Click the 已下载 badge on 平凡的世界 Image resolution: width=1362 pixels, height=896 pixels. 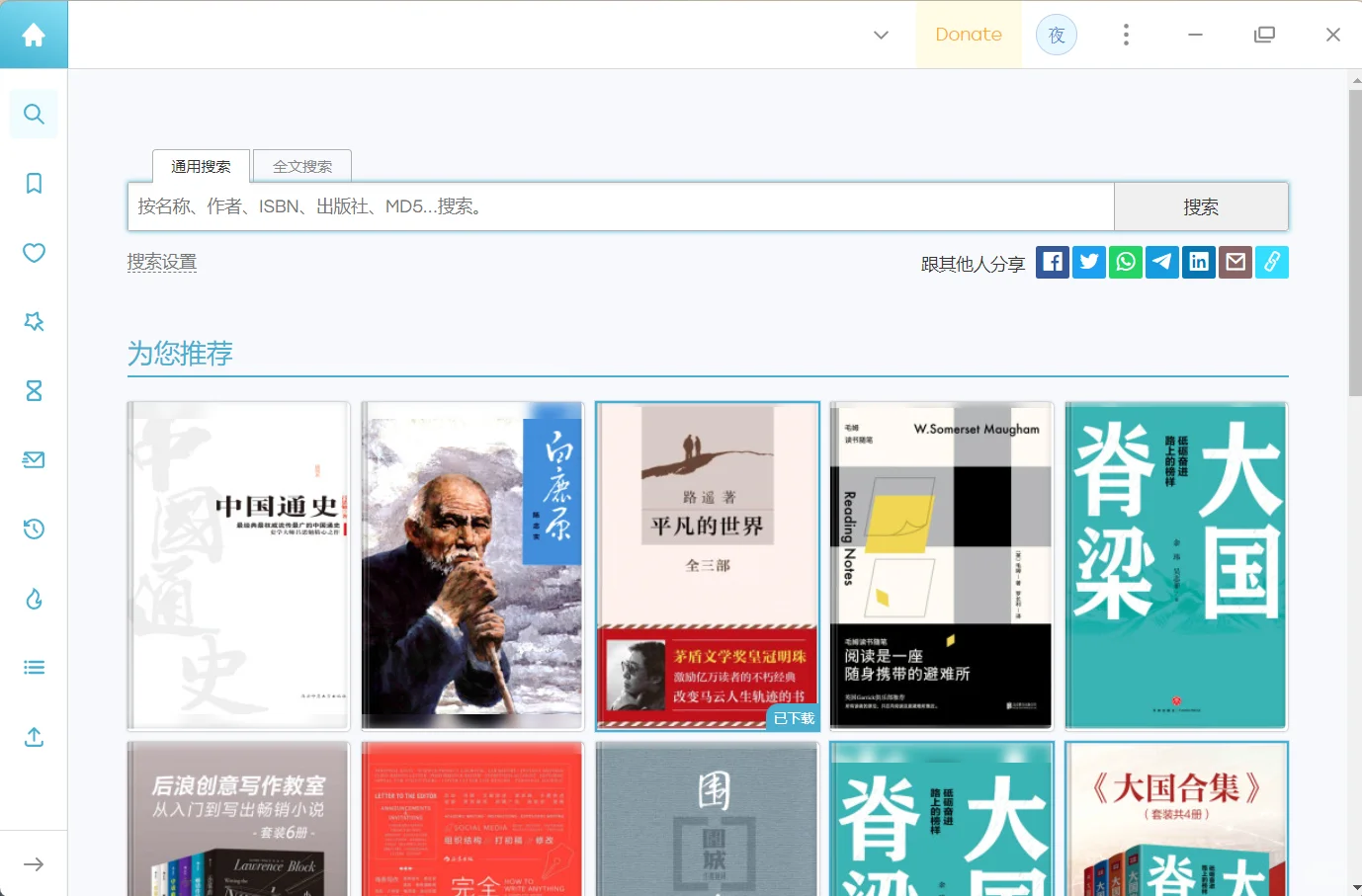(794, 718)
